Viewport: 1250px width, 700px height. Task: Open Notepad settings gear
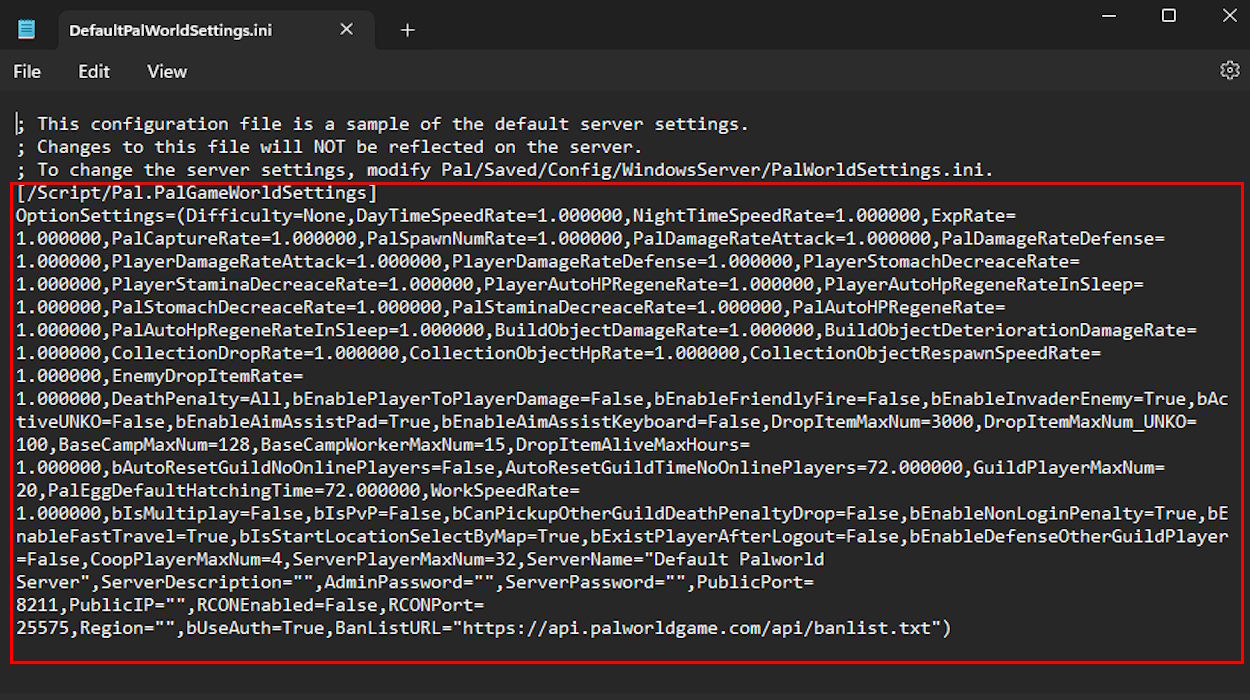coord(1229,70)
